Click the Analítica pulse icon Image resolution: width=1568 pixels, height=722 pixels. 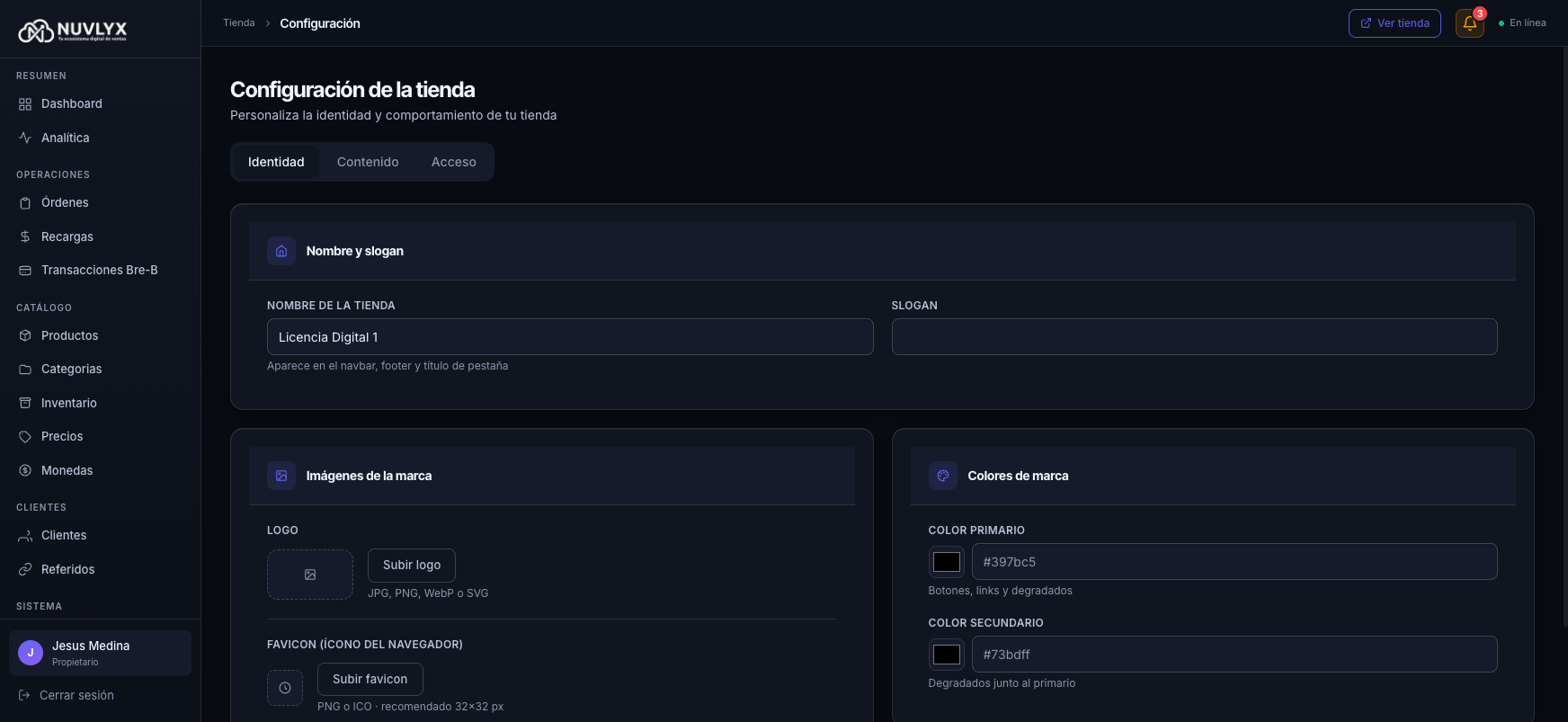point(25,138)
